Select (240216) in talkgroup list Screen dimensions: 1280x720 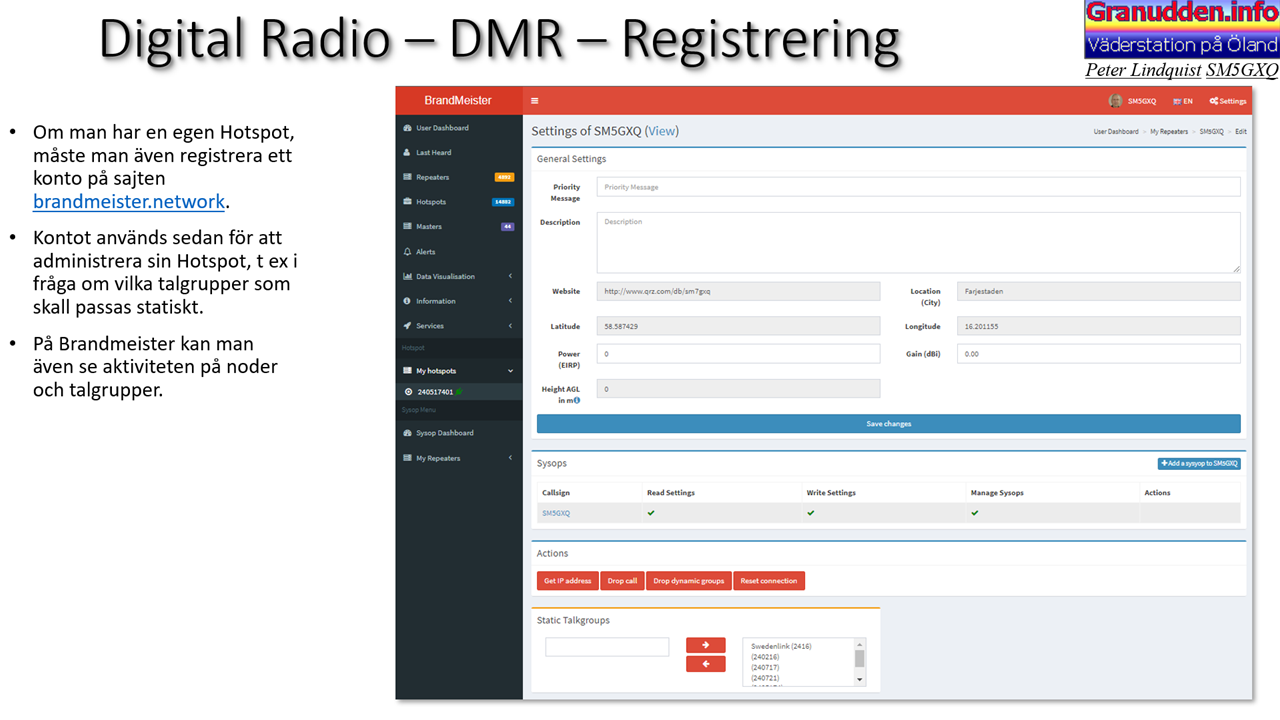point(765,657)
